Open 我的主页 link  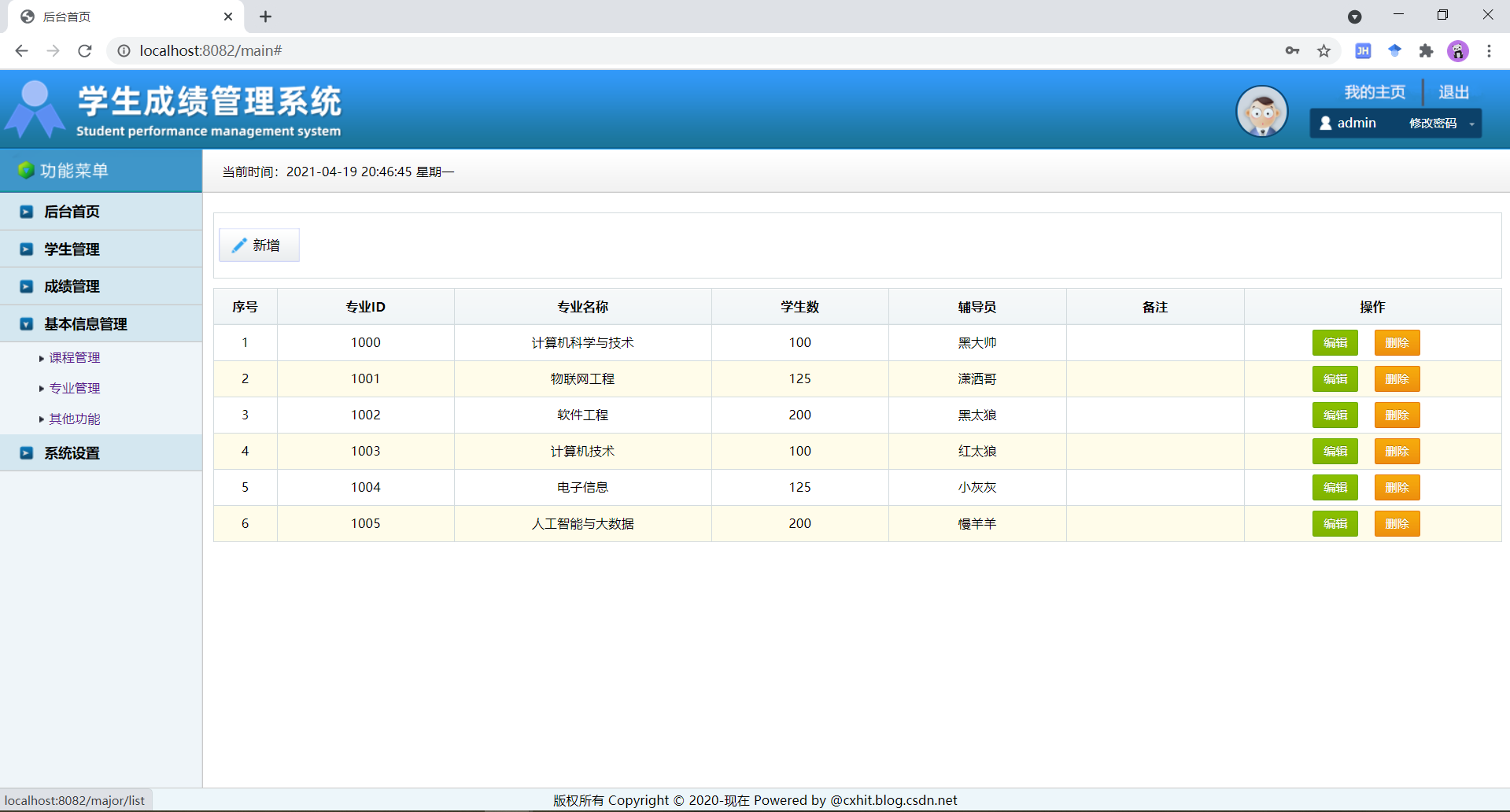click(x=1374, y=92)
